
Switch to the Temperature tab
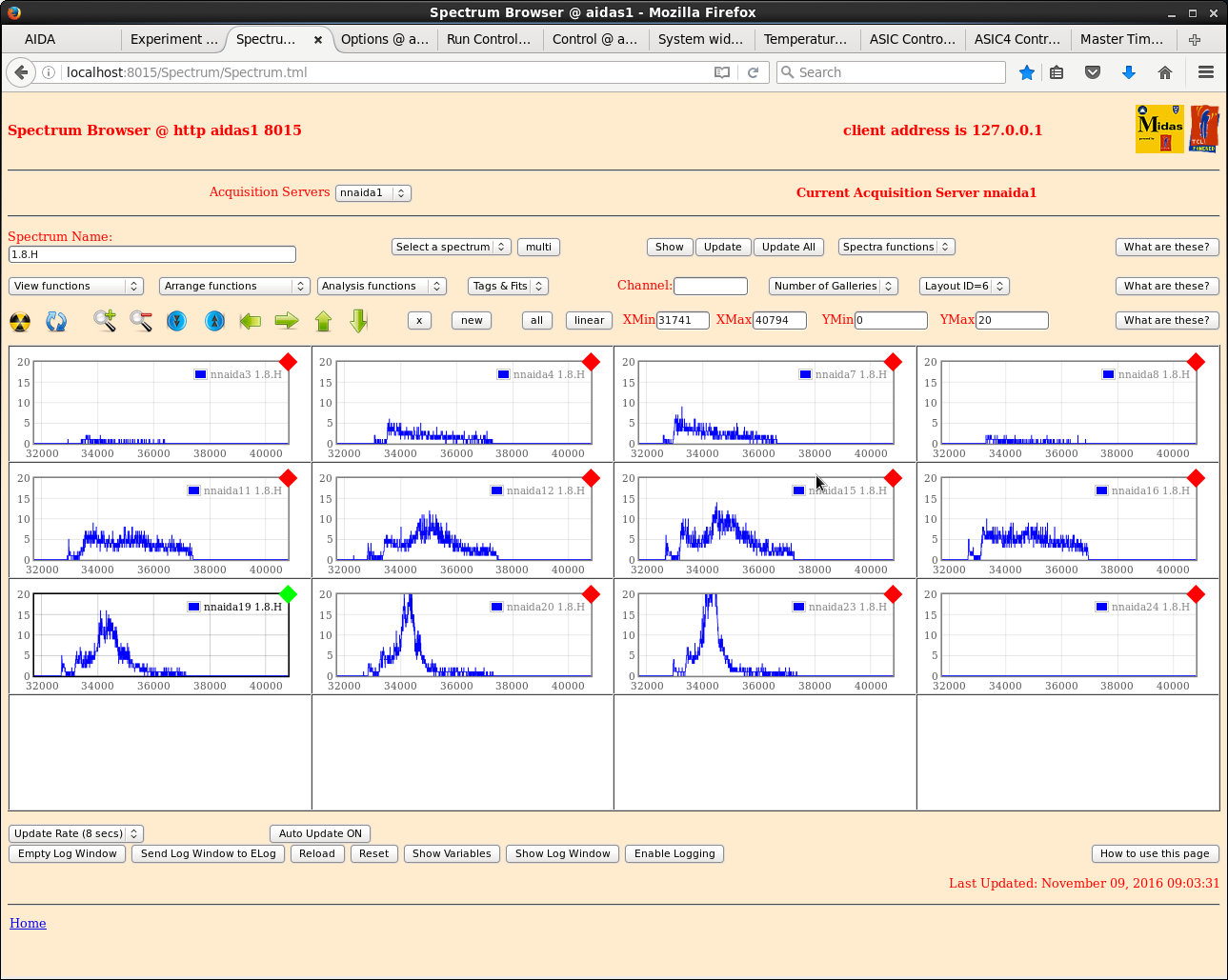805,39
